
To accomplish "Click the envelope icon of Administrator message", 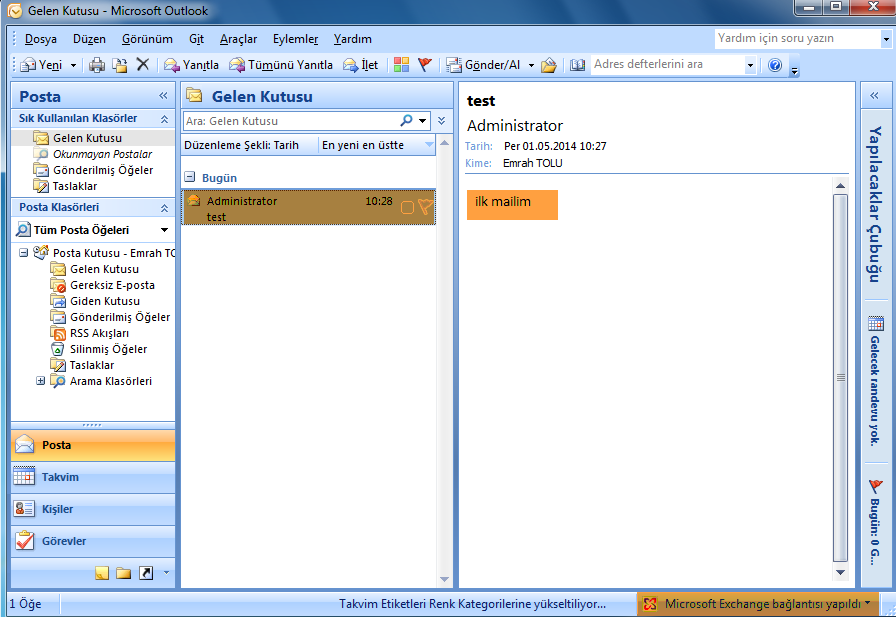I will tap(194, 201).
